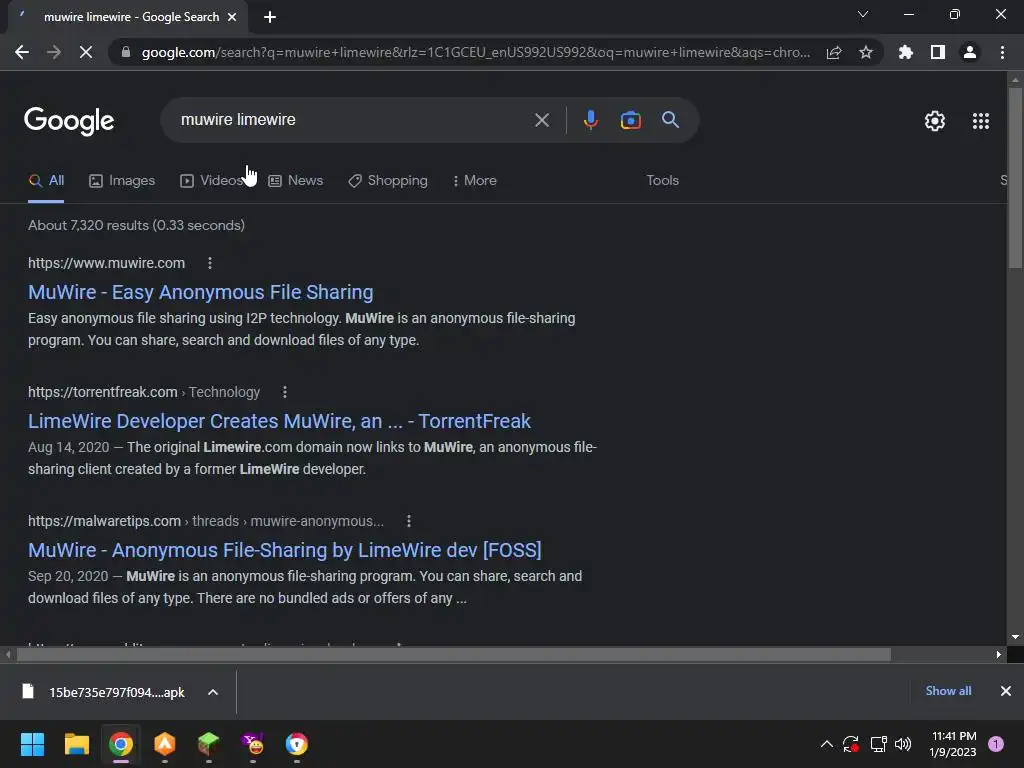Show hidden system tray icons
The width and height of the screenshot is (1024, 768).
point(826,744)
